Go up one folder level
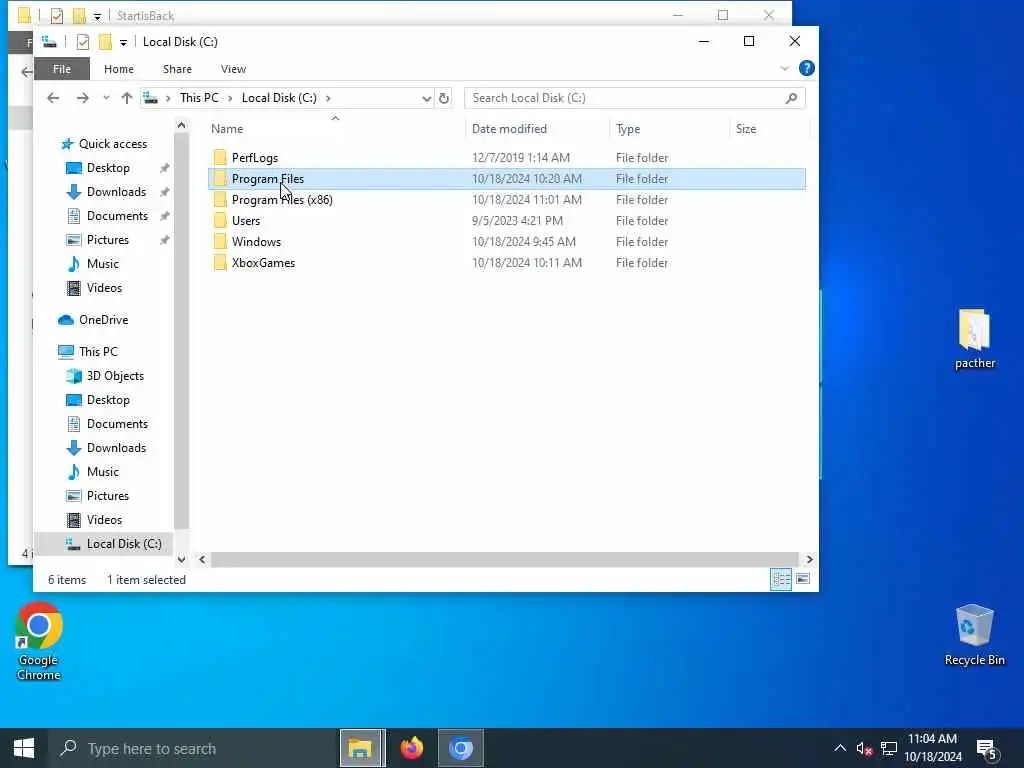The height and width of the screenshot is (768, 1024). pos(127,98)
